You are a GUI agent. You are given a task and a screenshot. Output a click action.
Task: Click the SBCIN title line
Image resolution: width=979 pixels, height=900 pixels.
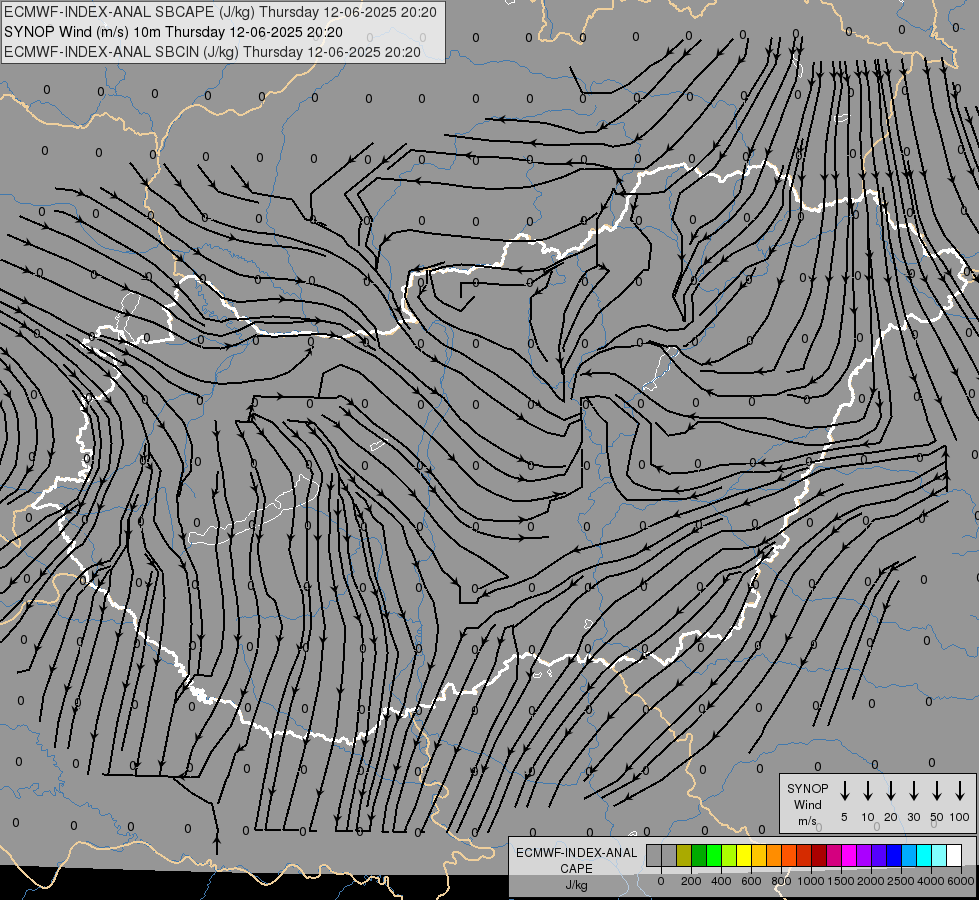click(x=212, y=52)
